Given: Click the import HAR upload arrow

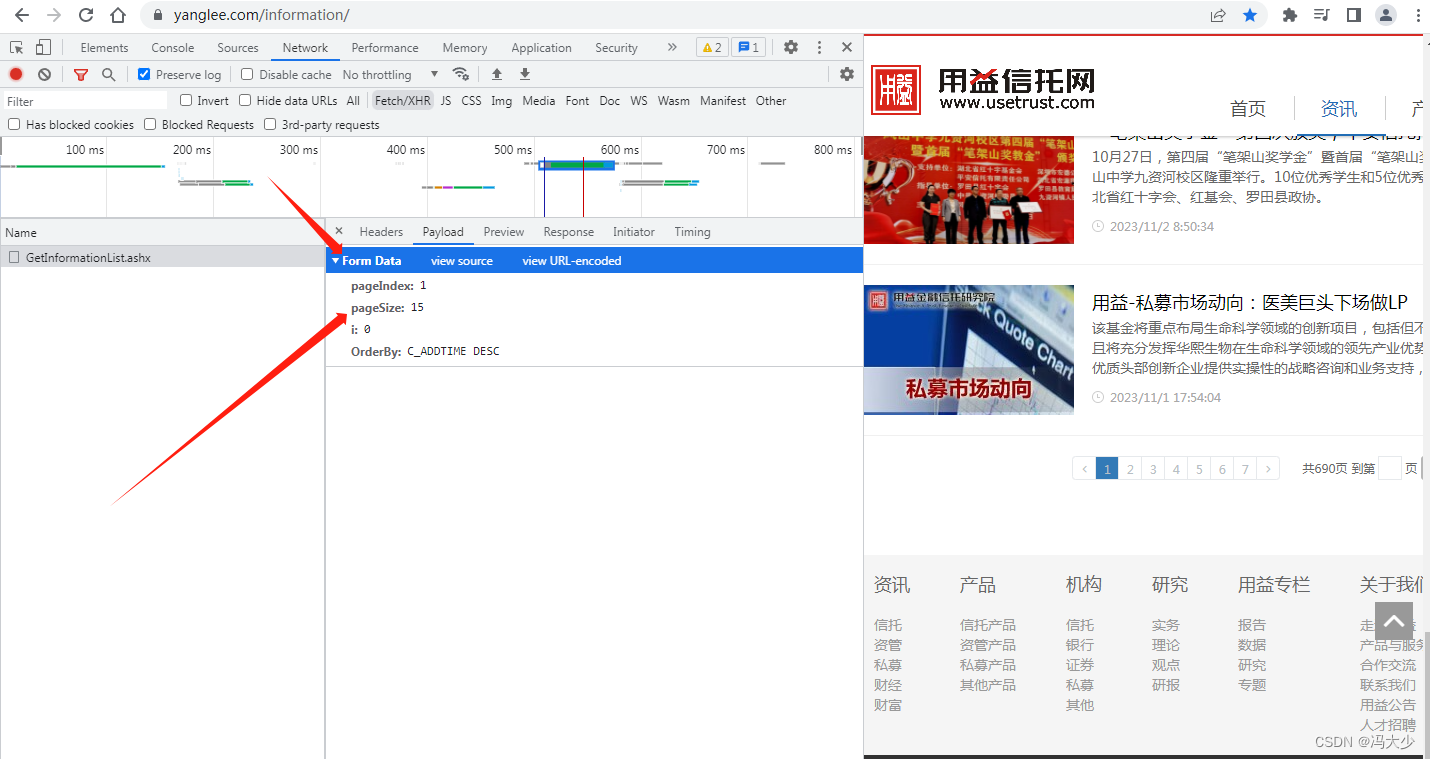Looking at the screenshot, I should (x=496, y=74).
